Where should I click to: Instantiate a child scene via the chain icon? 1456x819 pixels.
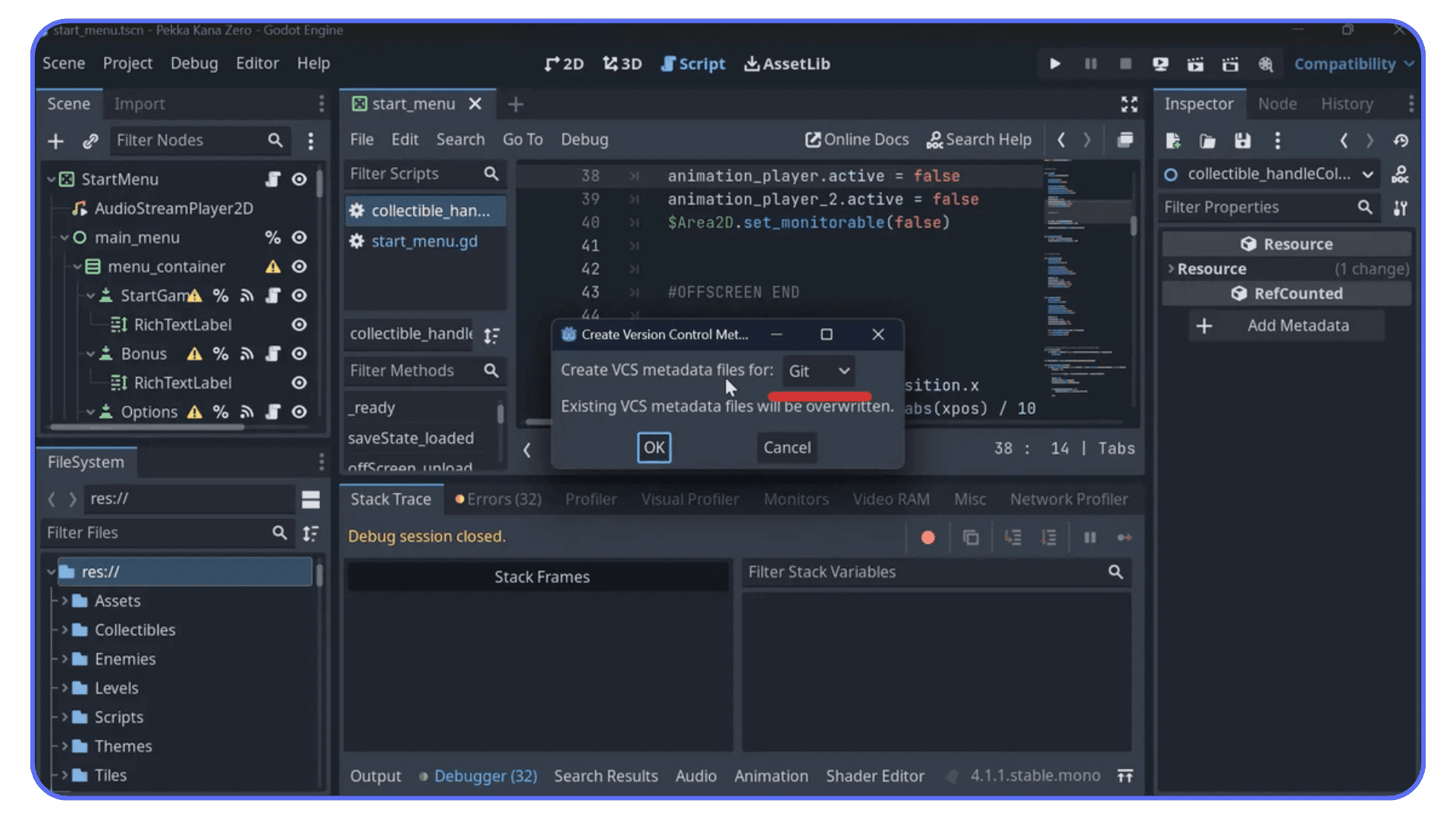coord(91,140)
